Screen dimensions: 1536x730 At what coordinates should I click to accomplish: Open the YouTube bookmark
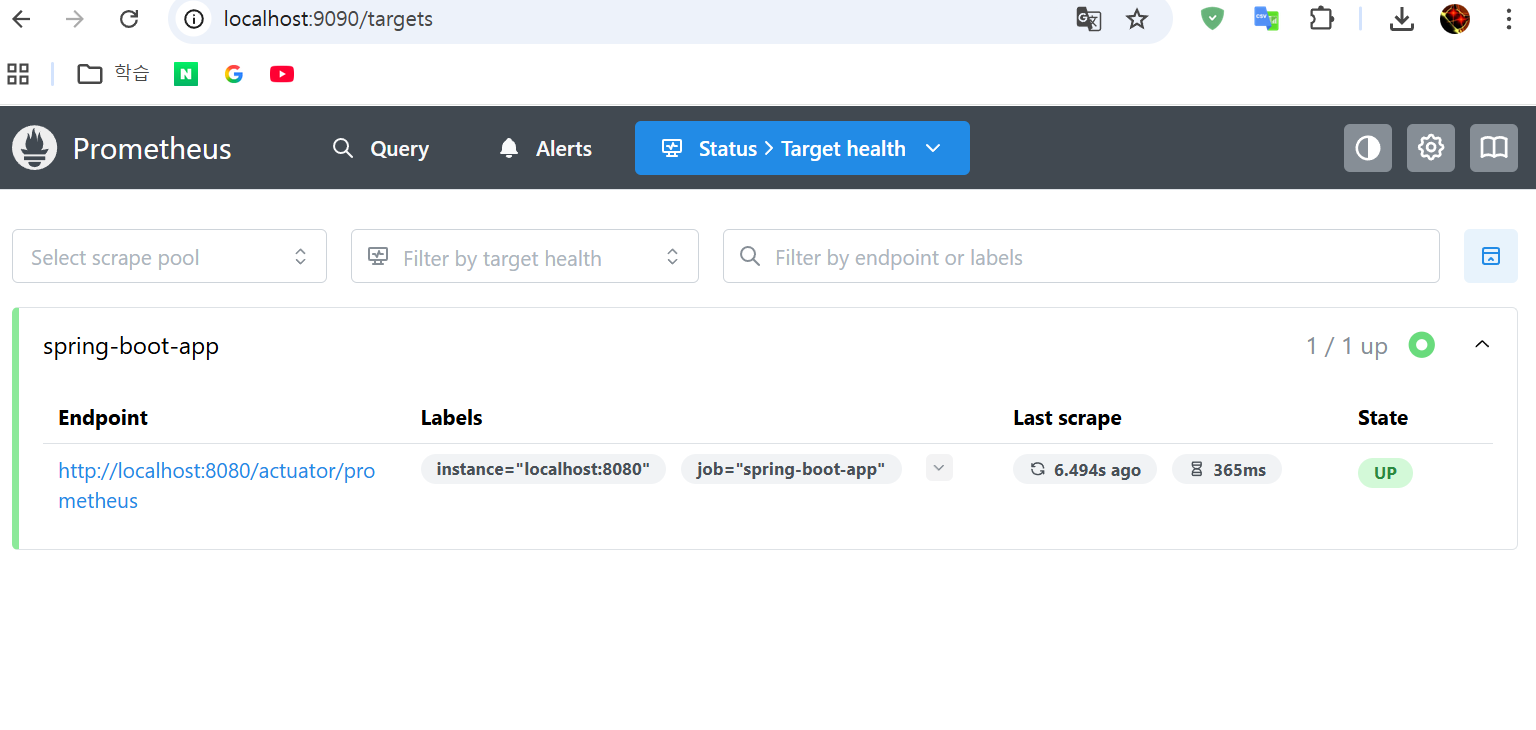tap(282, 73)
